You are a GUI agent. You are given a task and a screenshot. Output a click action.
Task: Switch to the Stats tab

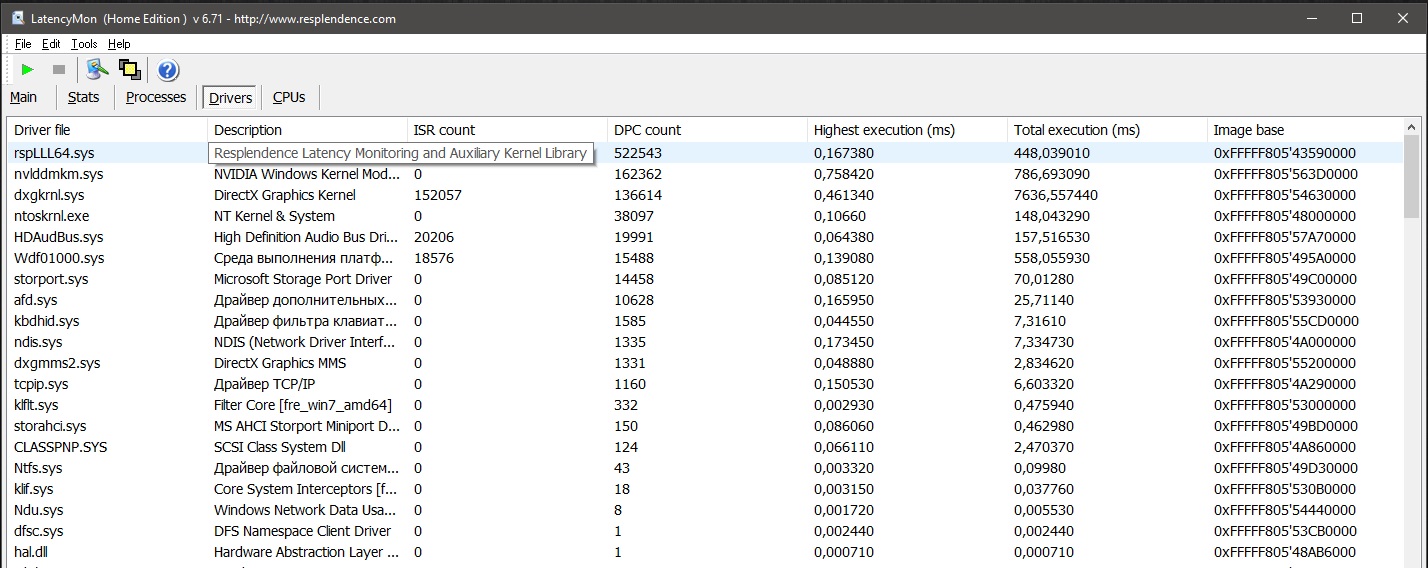point(84,97)
